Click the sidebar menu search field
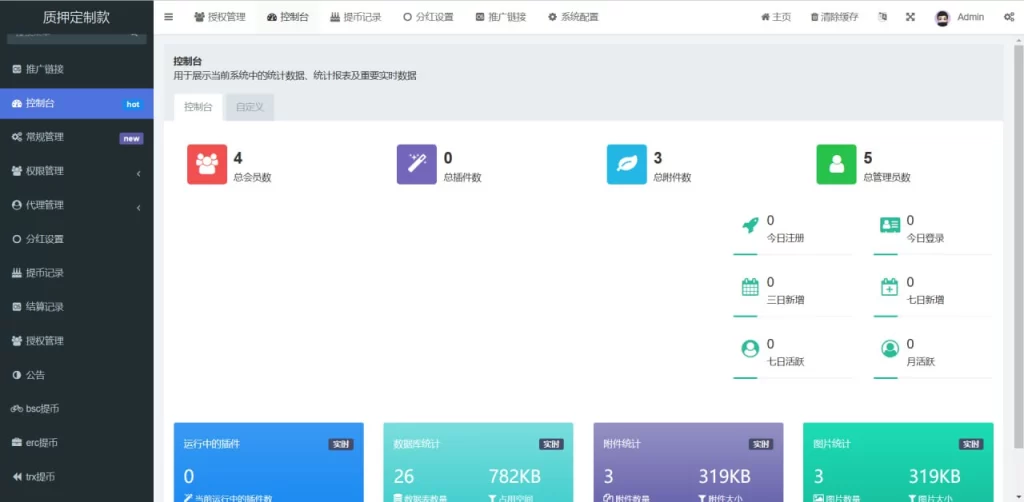Screen dimensions: 1024x502 coord(76,39)
